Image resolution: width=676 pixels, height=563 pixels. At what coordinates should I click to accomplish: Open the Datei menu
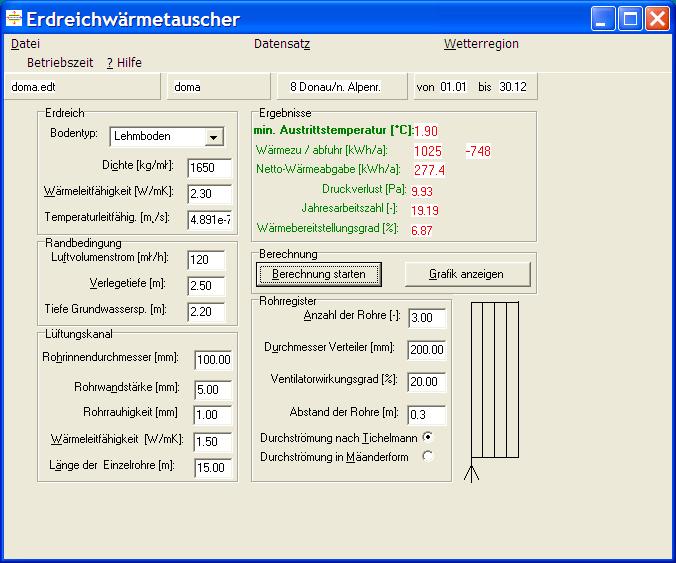[25, 44]
